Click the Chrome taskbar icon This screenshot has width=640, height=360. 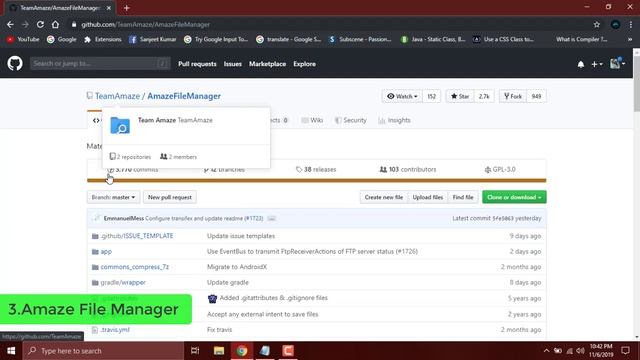(242, 351)
